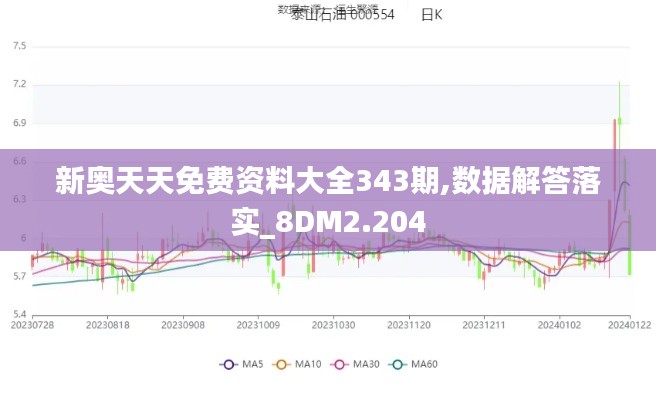
Task: Click the x-axis date 20230728
Action: point(32,325)
